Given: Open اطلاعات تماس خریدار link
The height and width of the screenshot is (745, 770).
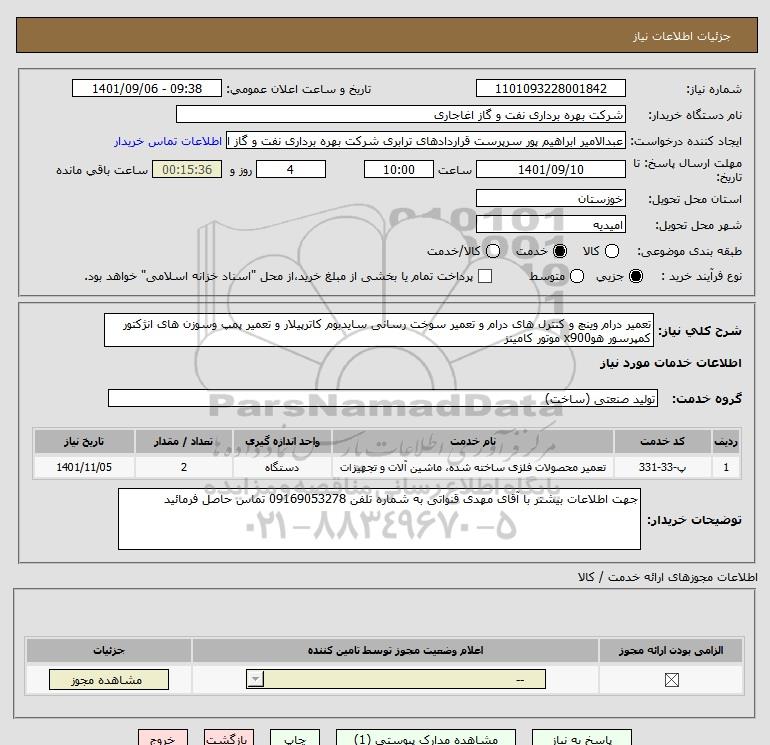Looking at the screenshot, I should click(x=168, y=141).
